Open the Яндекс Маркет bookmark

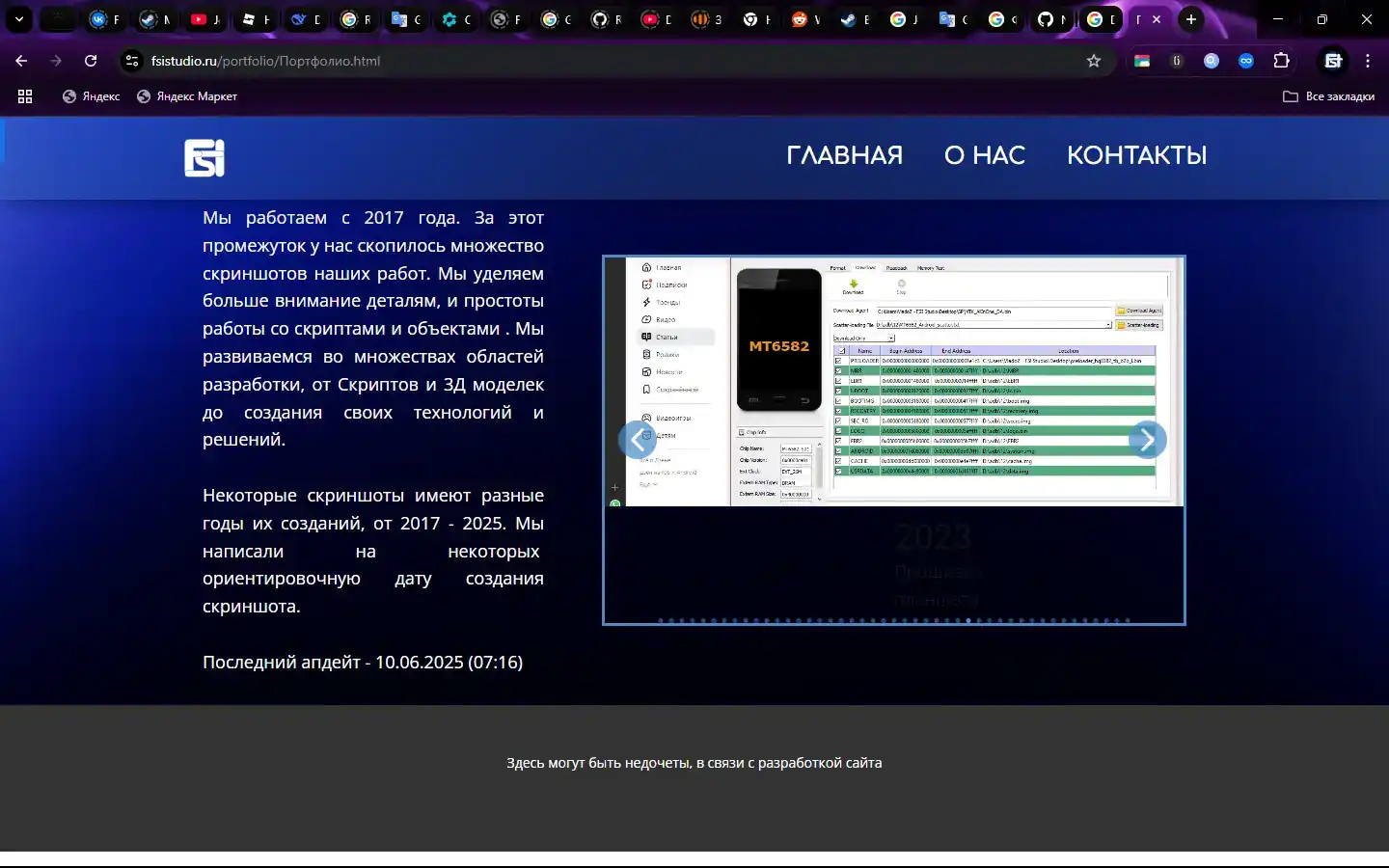[x=187, y=96]
